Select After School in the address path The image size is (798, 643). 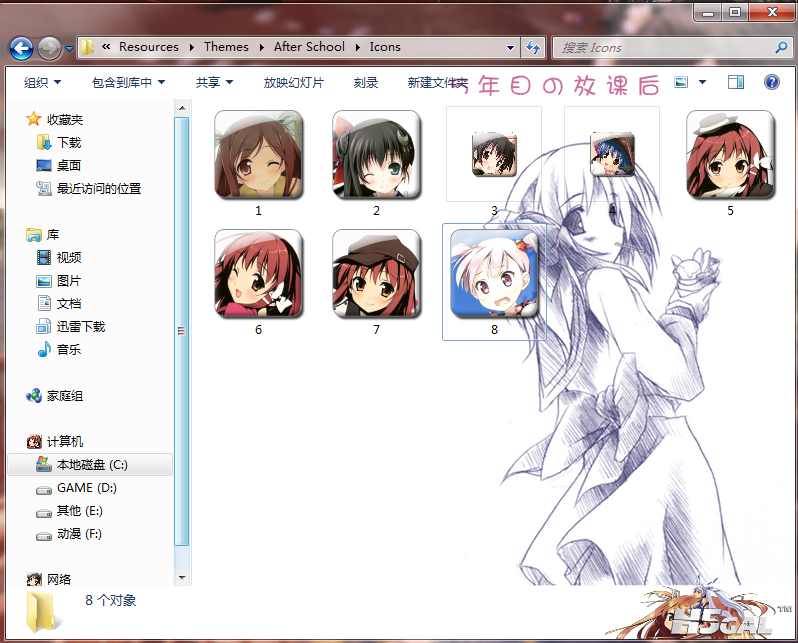tap(309, 47)
